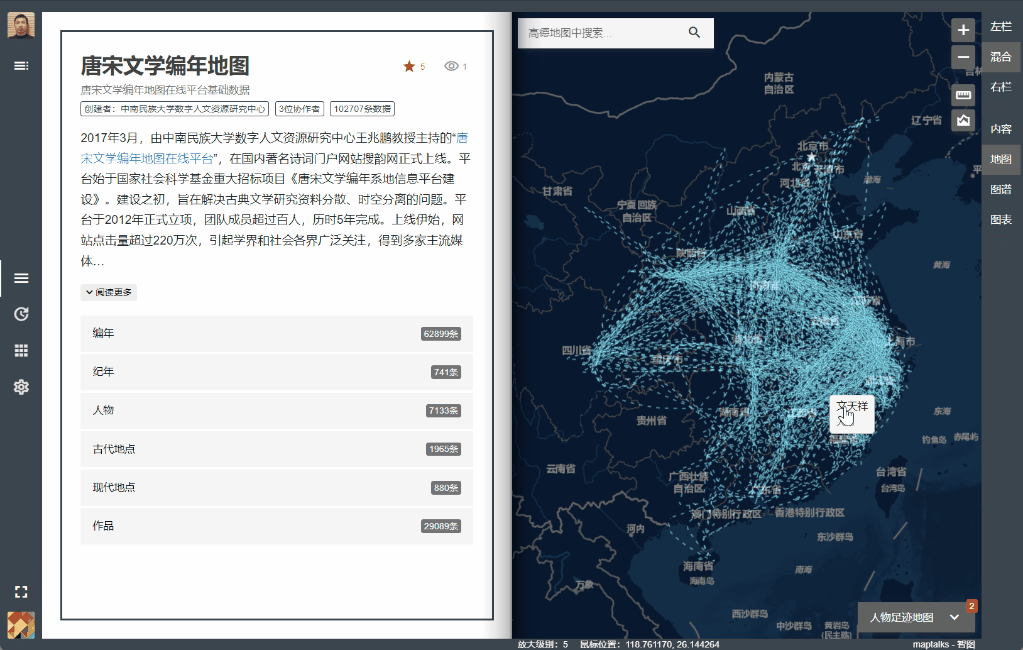Viewport: 1023px width, 650px height.
Task: Click the eye views icon
Action: tap(451, 66)
